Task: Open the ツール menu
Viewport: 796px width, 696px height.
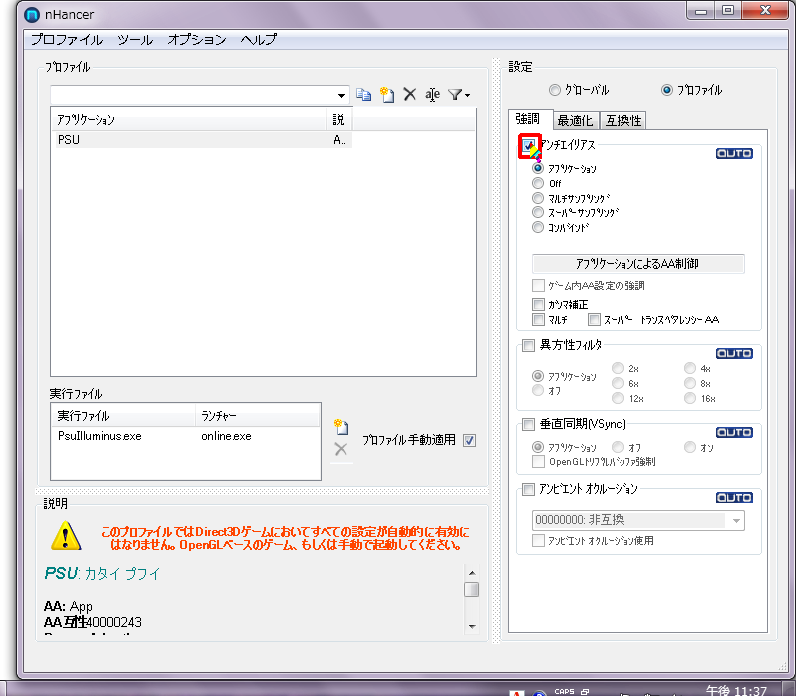Action: (x=135, y=40)
